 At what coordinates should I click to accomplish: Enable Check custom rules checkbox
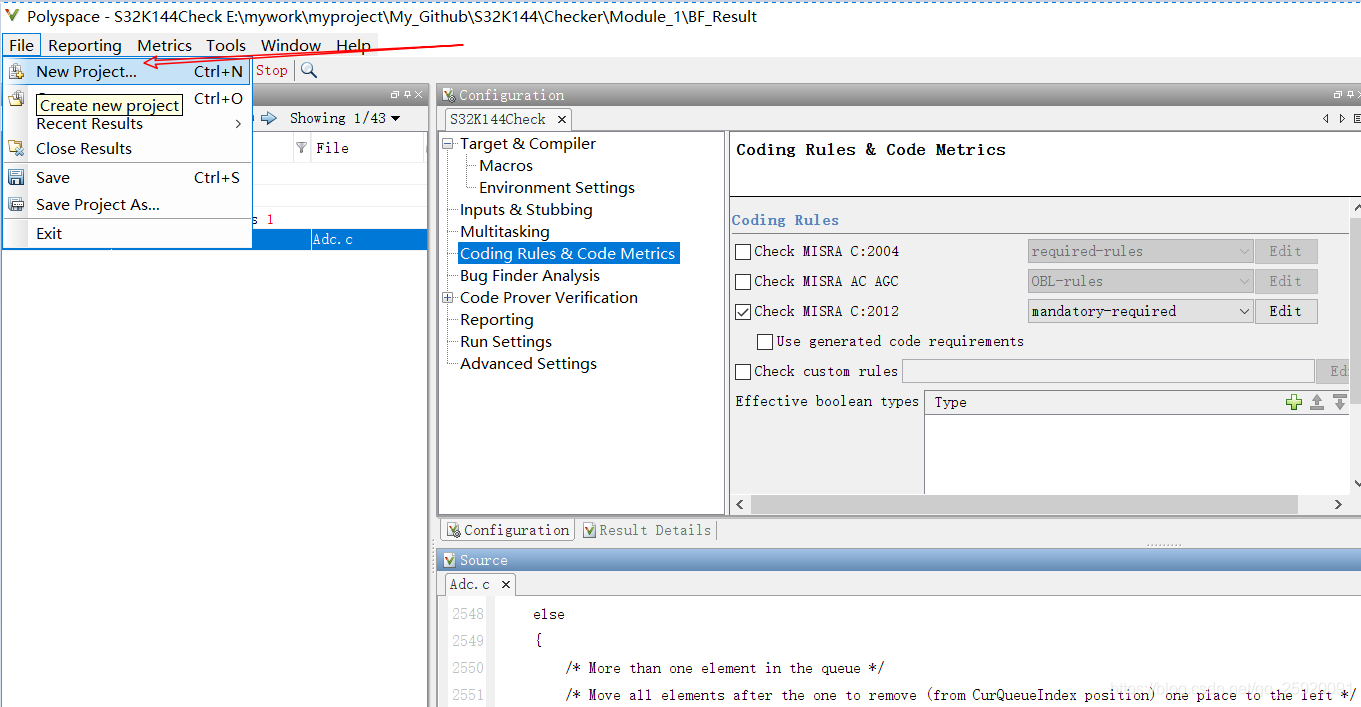[x=743, y=372]
